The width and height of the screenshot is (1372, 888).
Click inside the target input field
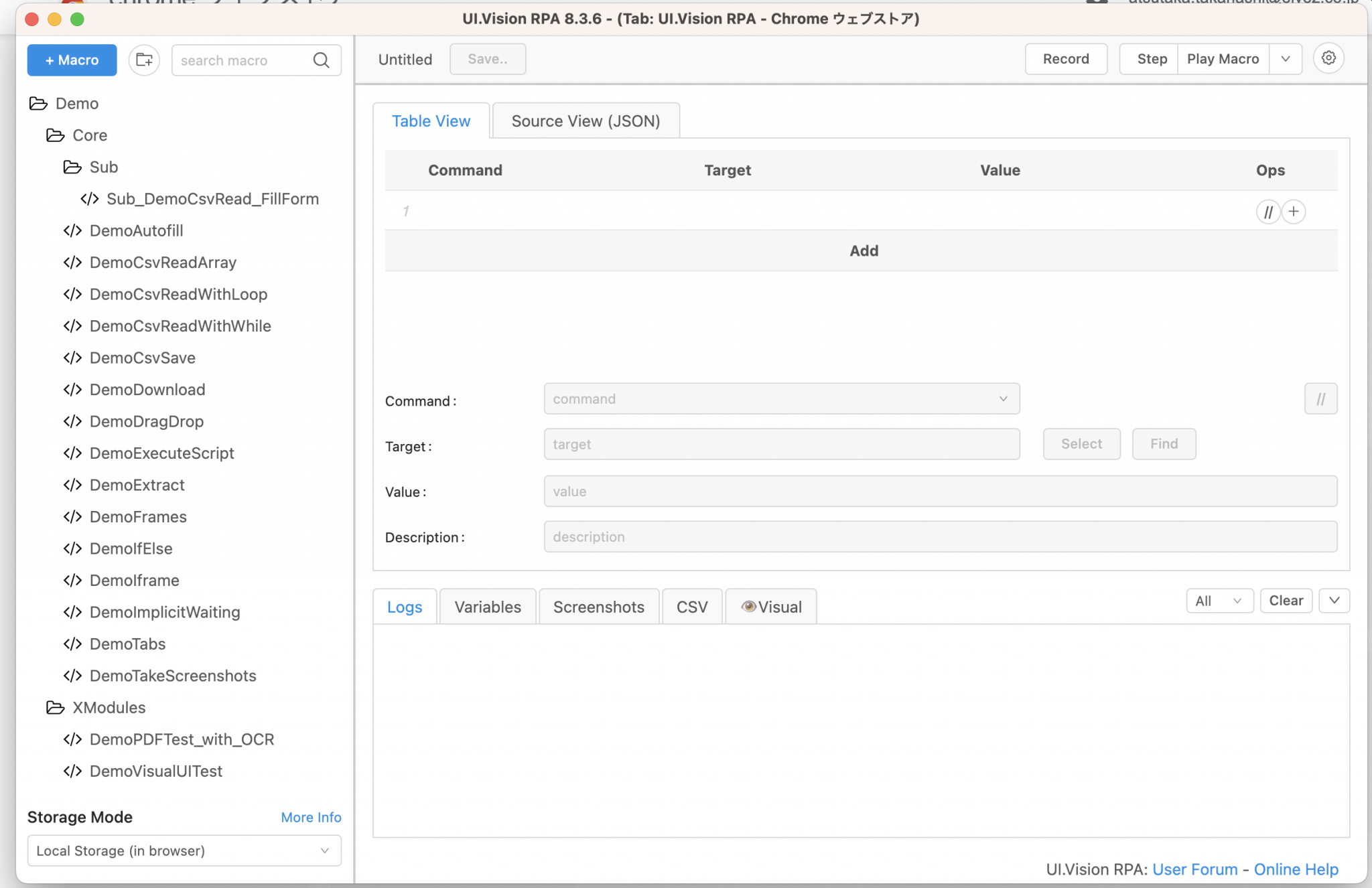tap(781, 444)
